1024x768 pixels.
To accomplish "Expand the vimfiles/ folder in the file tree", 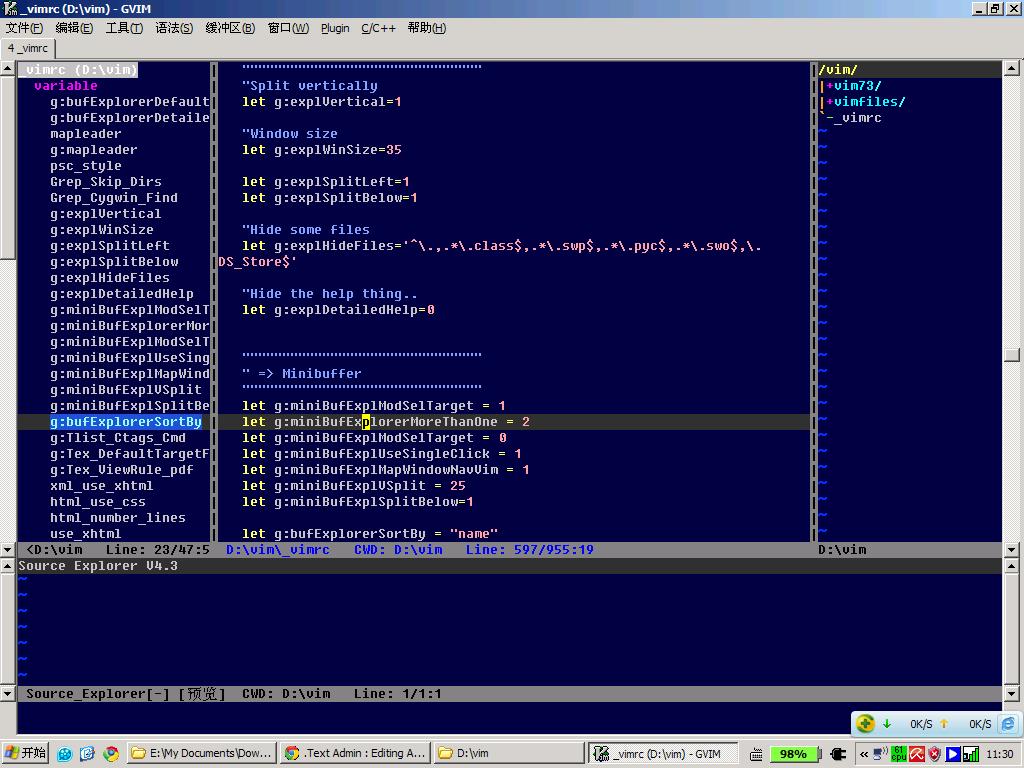I will point(865,102).
